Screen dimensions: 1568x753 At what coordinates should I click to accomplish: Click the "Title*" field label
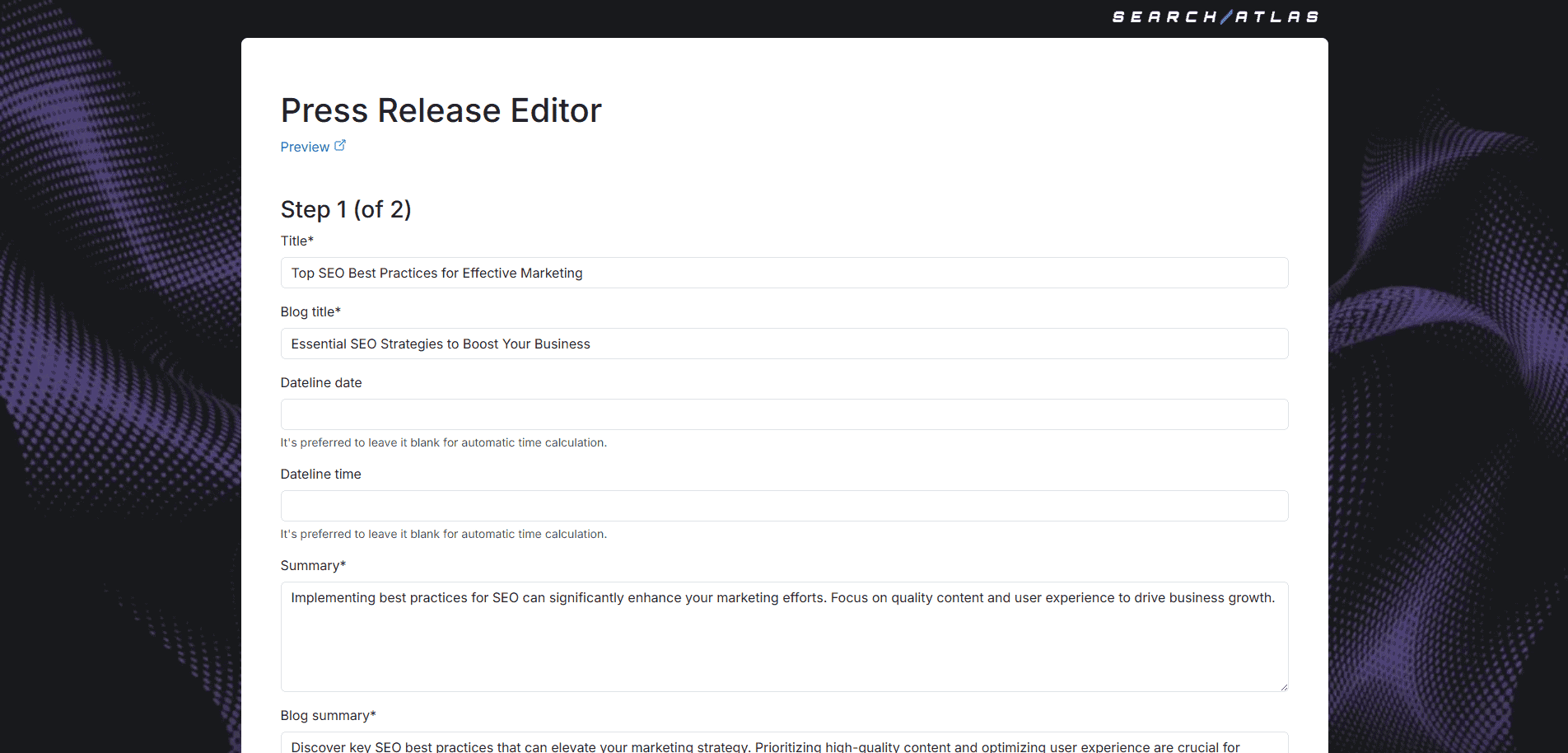click(296, 241)
